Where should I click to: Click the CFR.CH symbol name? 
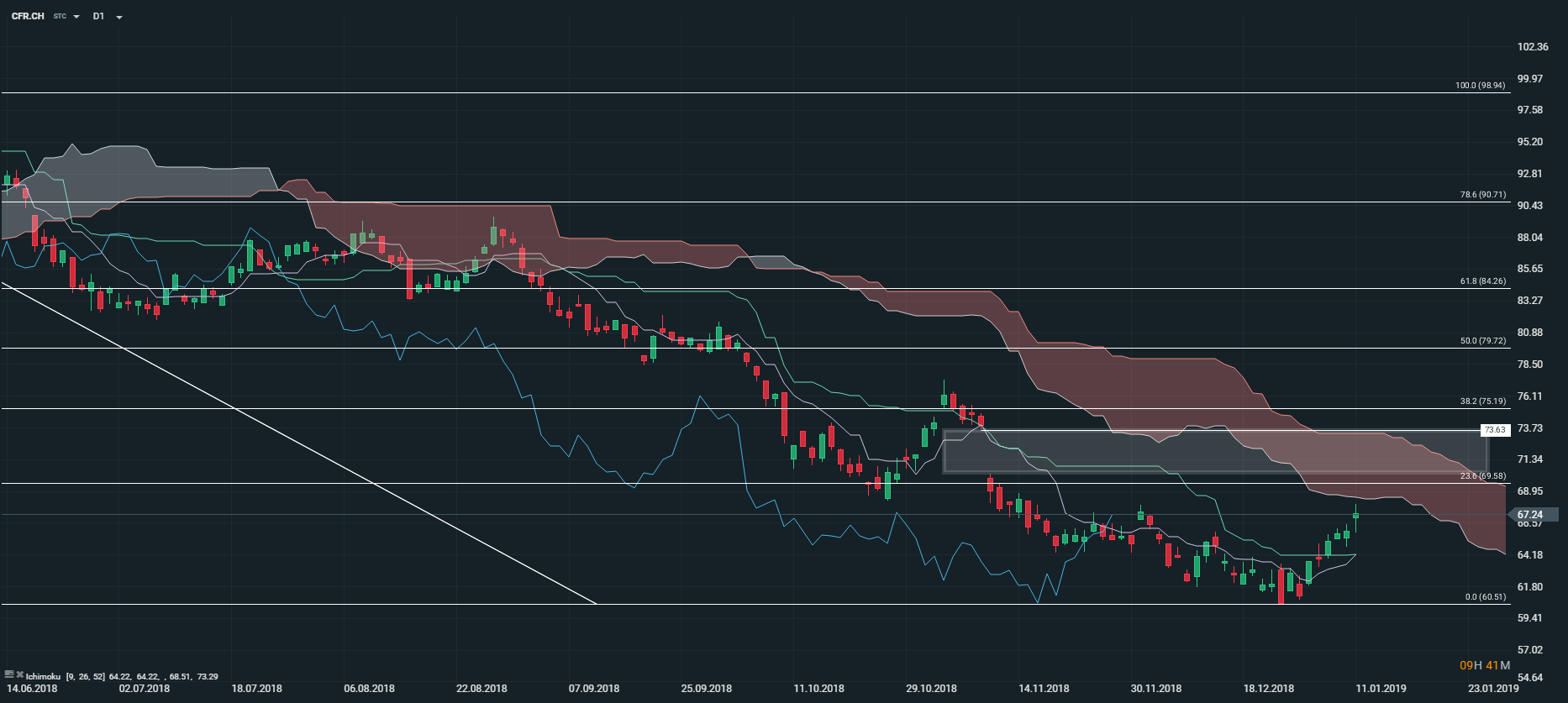pyautogui.click(x=28, y=16)
